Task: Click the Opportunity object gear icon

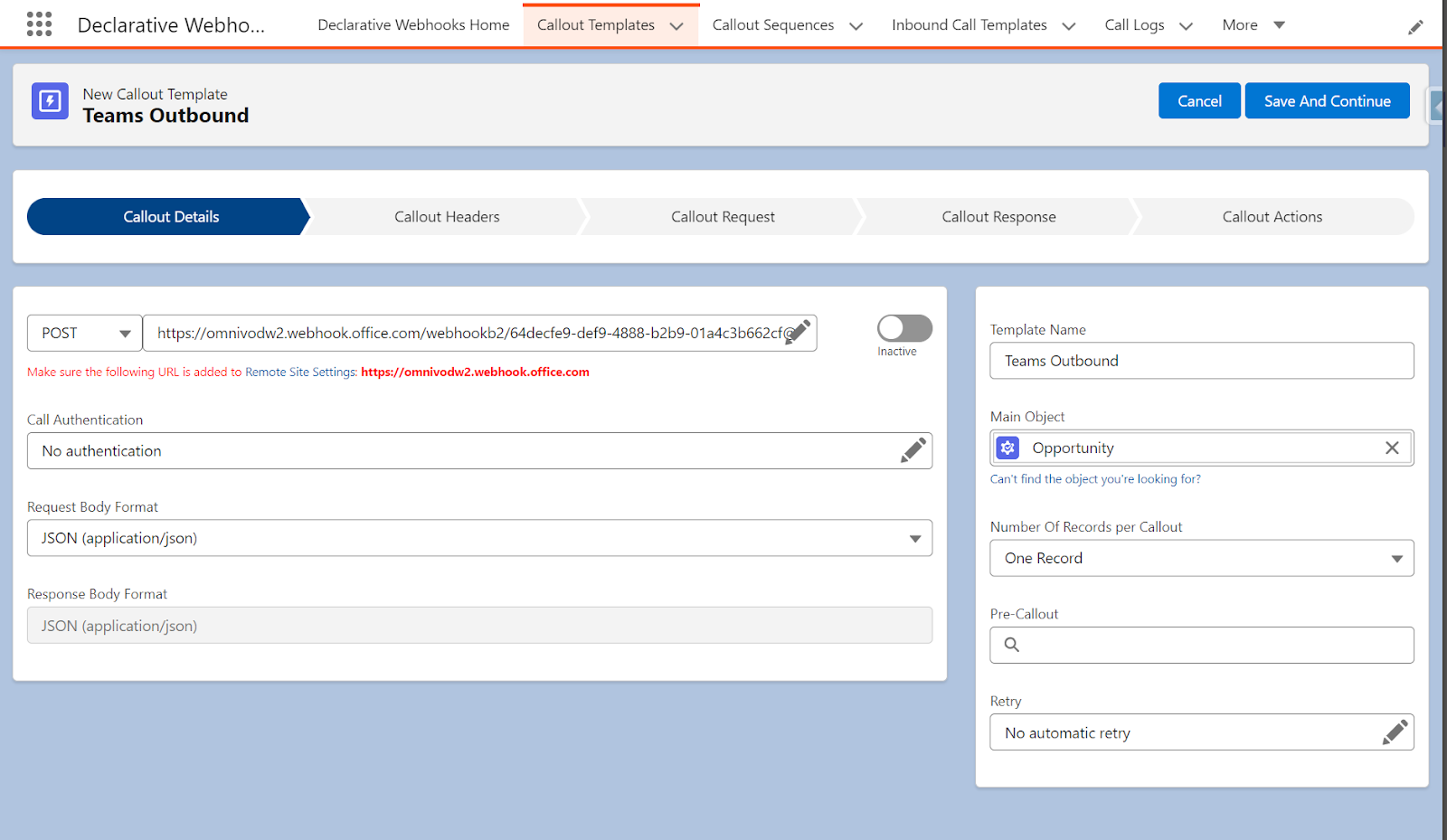Action: [x=1007, y=448]
